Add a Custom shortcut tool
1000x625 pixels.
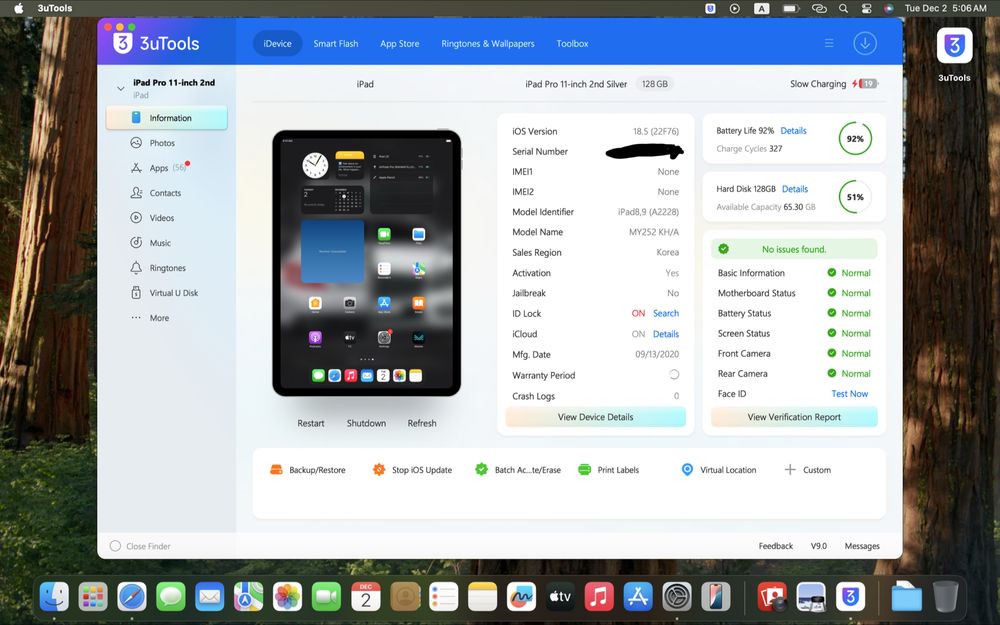[x=807, y=470]
